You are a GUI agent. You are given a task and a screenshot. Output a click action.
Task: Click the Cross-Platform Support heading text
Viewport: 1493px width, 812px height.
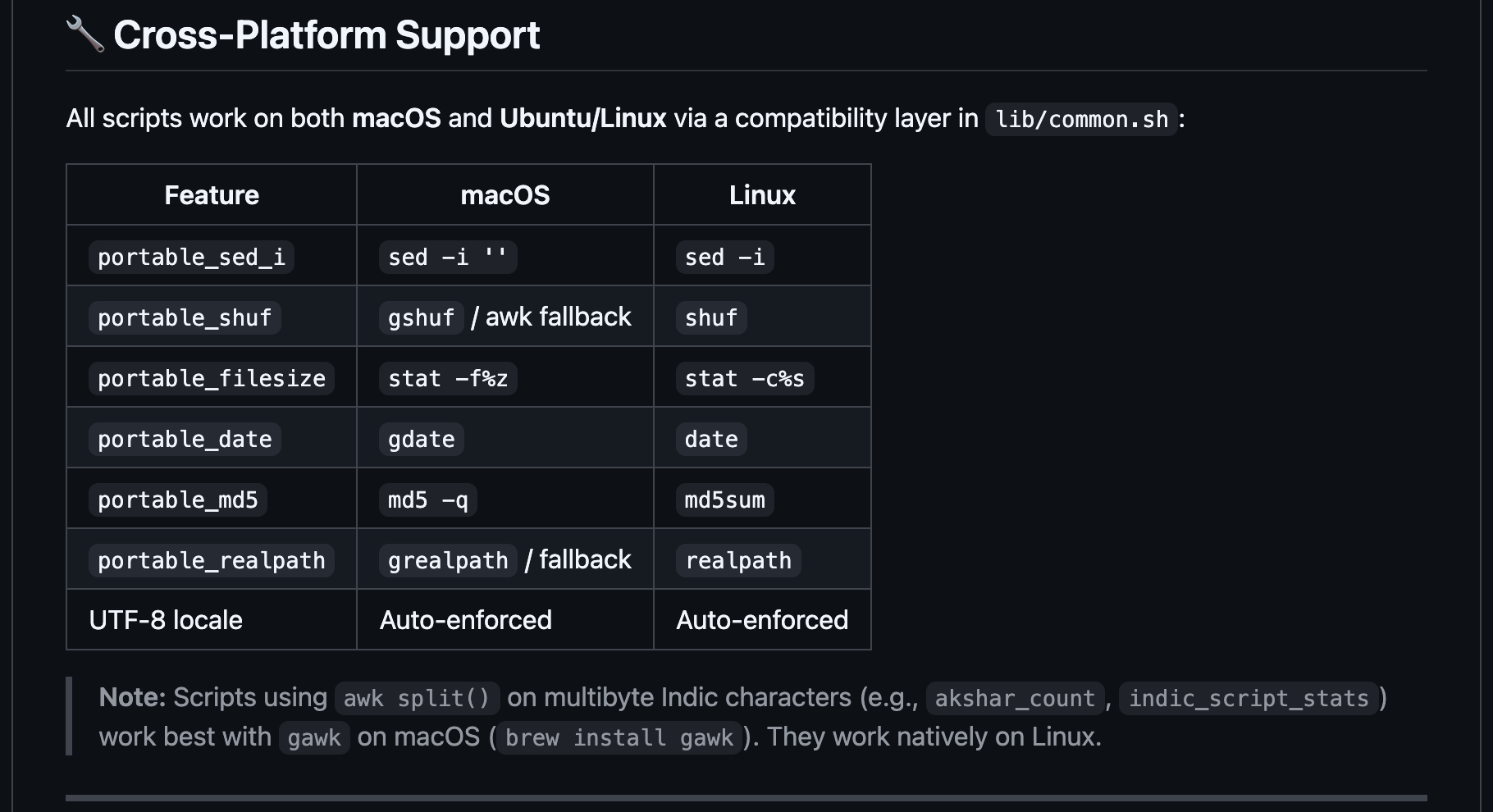coord(326,35)
